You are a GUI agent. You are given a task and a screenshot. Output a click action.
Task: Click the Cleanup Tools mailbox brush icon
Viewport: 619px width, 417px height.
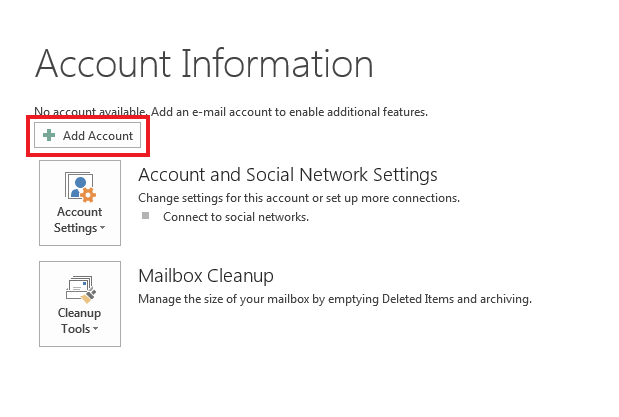tap(81, 290)
